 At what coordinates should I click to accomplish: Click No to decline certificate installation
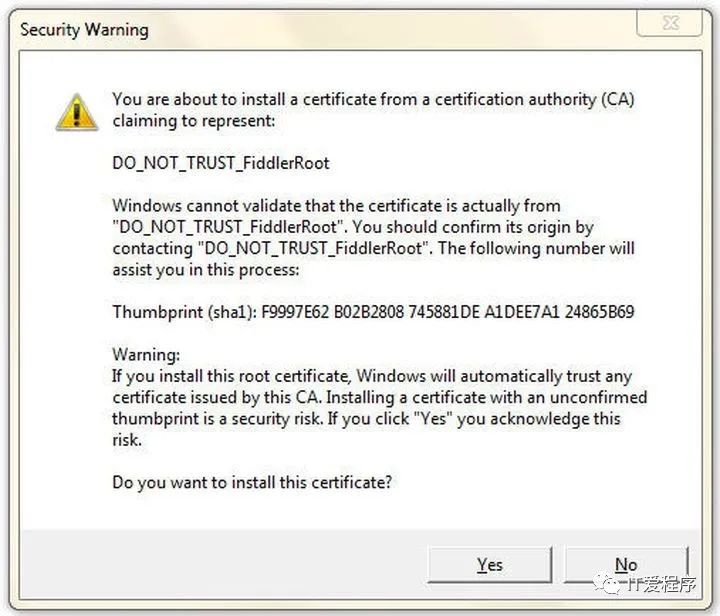[x=626, y=565]
